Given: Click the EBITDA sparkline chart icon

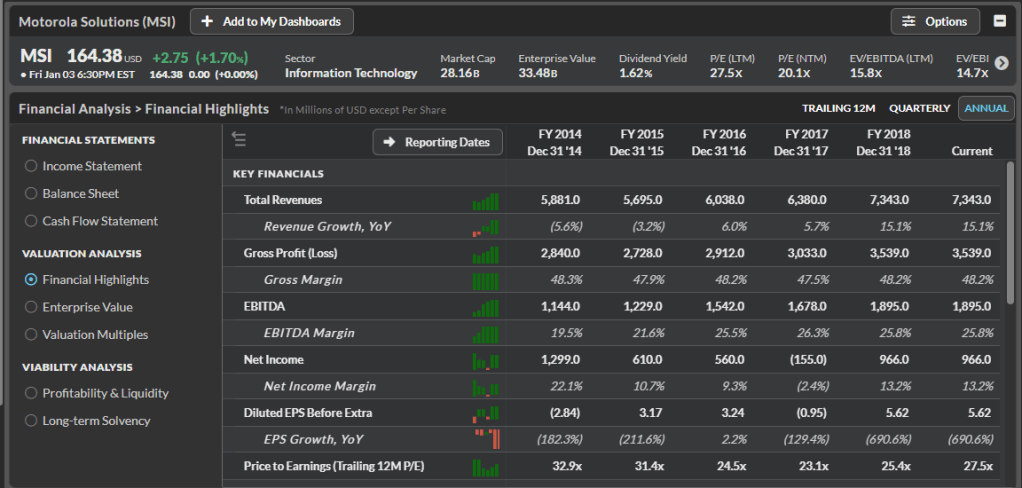Looking at the screenshot, I should pyautogui.click(x=485, y=307).
